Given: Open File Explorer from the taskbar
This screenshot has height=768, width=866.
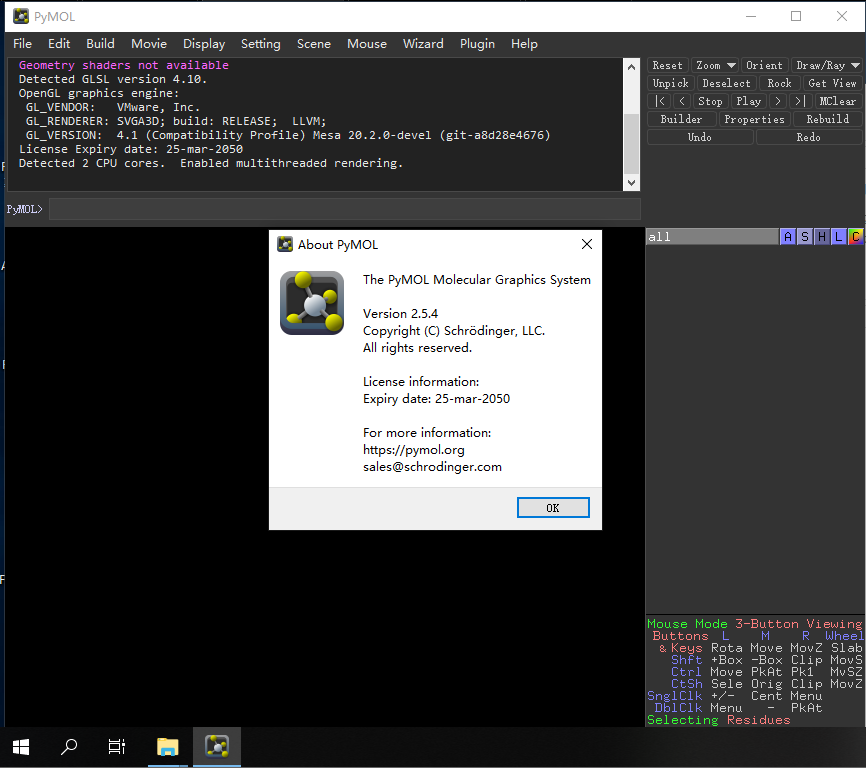Looking at the screenshot, I should (167, 747).
